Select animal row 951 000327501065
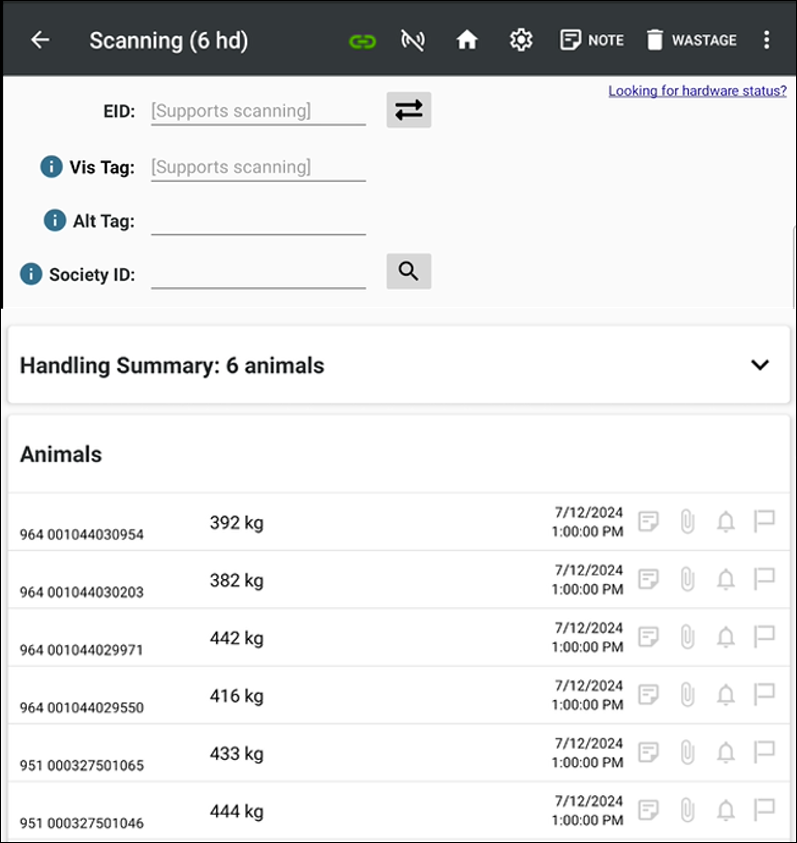This screenshot has height=843, width=797. click(300, 753)
